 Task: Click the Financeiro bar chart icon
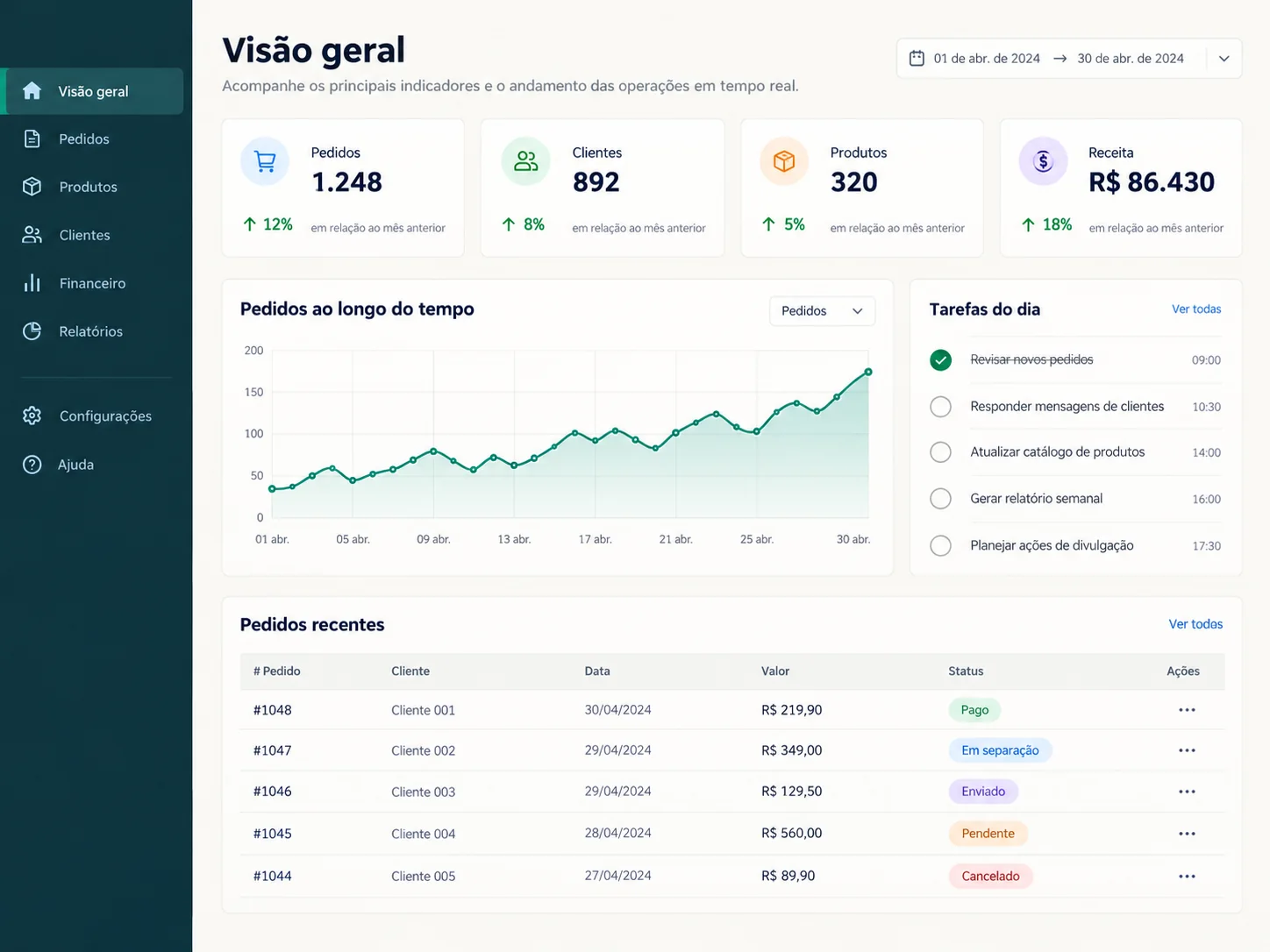32,283
